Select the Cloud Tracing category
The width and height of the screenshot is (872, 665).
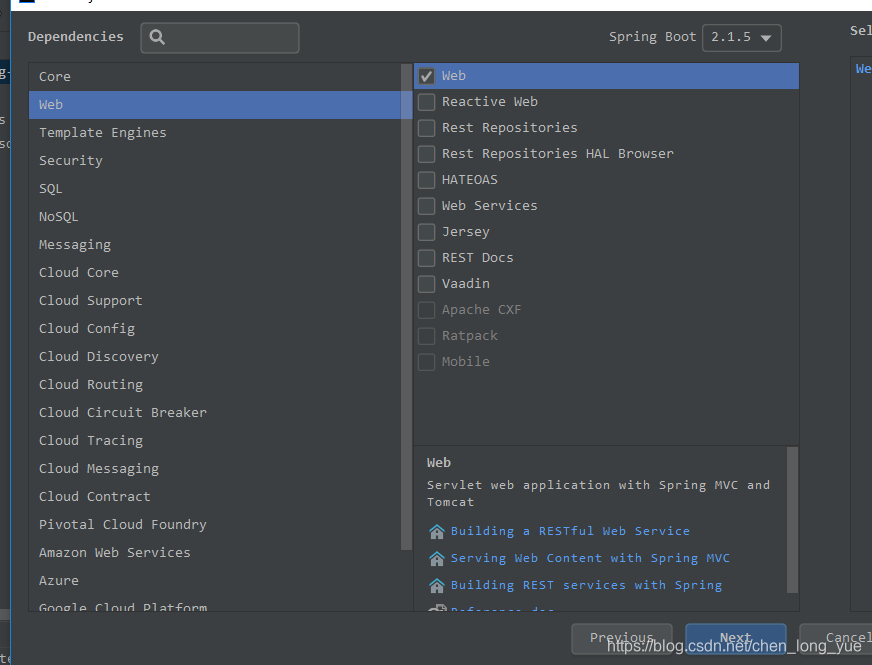click(216, 440)
